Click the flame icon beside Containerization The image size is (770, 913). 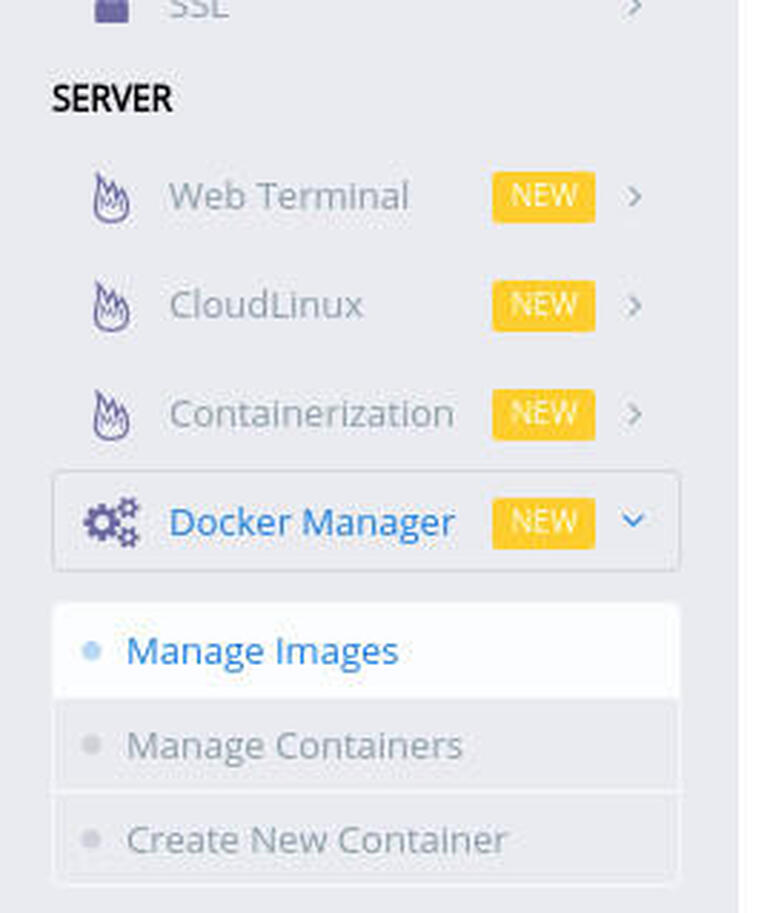[111, 415]
